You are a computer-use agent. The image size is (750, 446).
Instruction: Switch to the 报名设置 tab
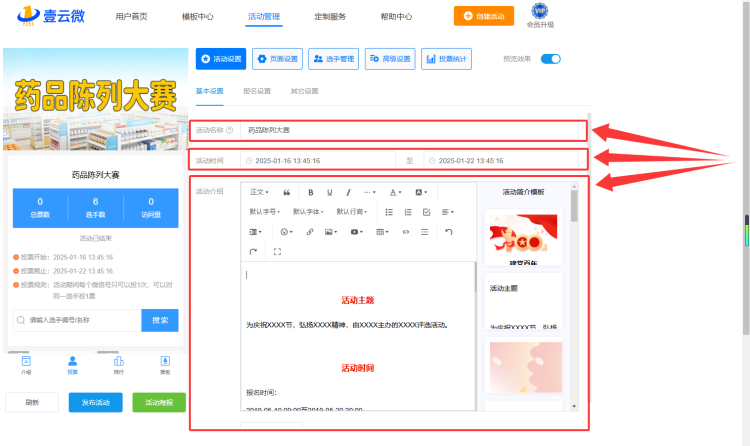[257, 91]
